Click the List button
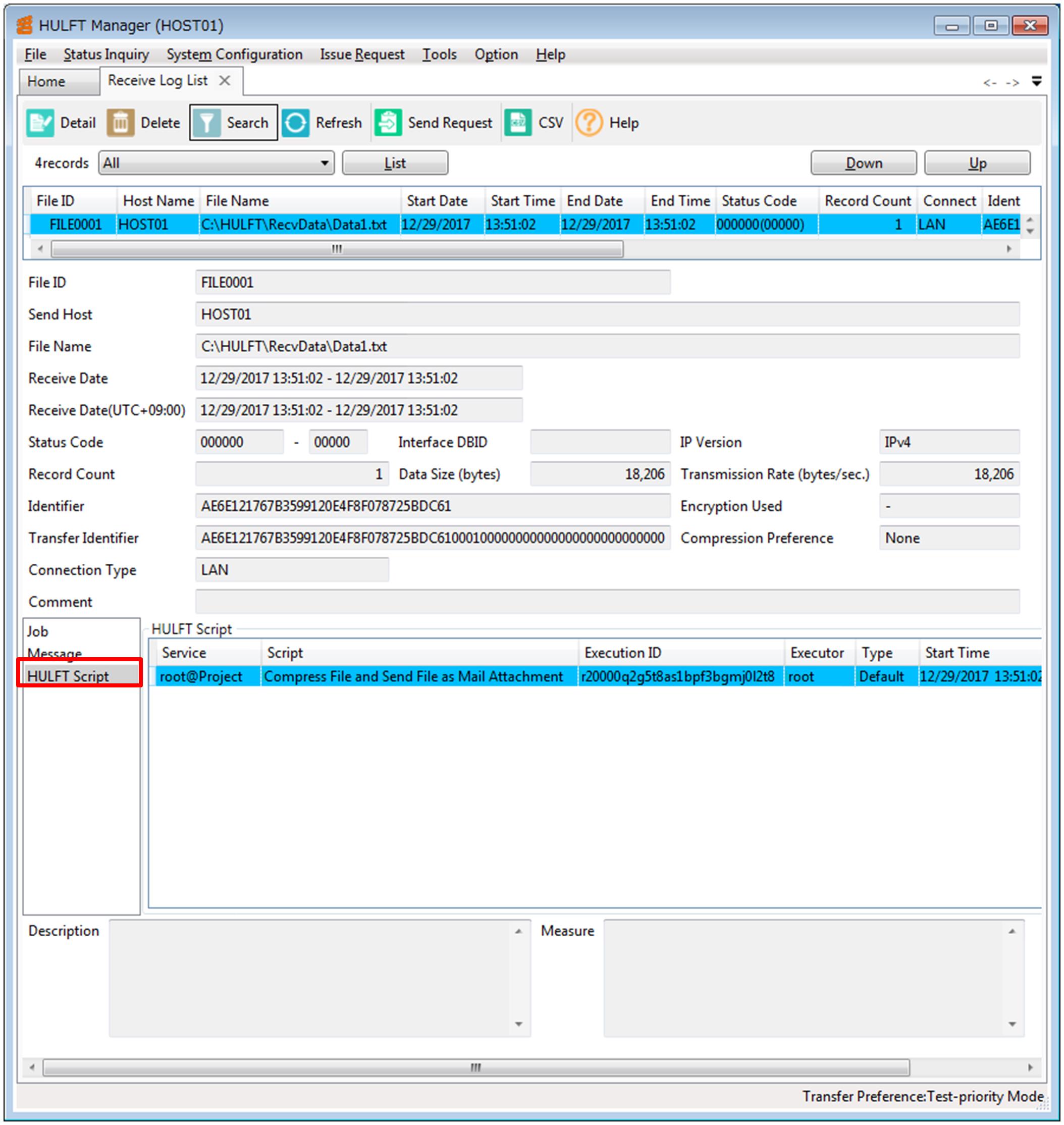 pos(395,164)
